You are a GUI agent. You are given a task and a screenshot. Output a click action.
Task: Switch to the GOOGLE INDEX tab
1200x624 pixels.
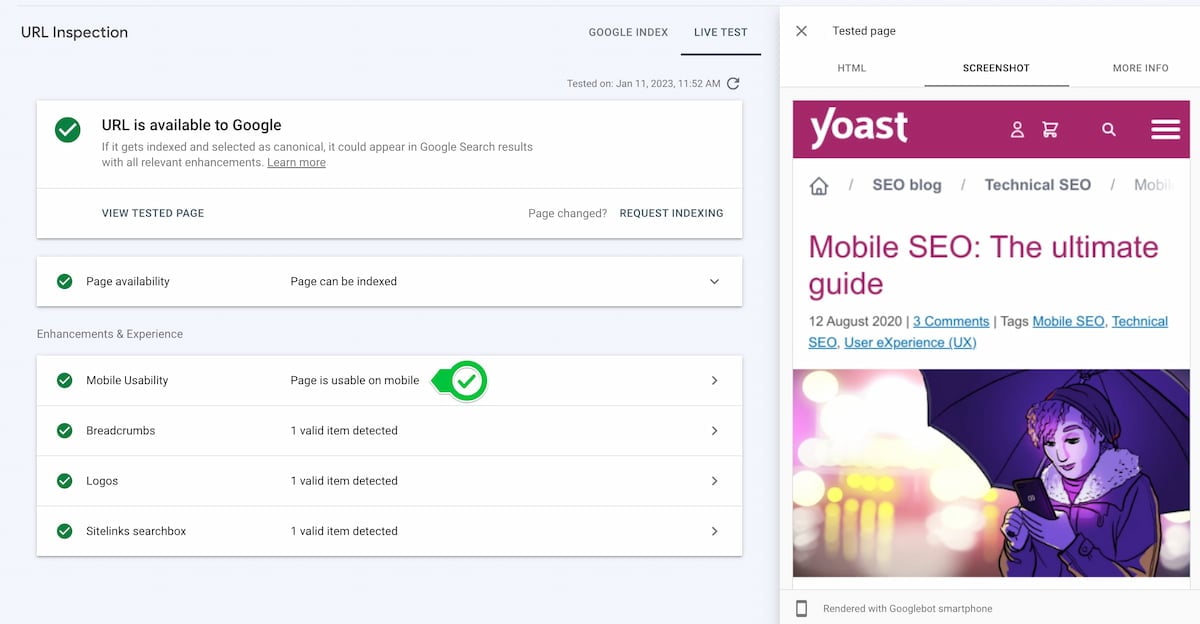[628, 32]
